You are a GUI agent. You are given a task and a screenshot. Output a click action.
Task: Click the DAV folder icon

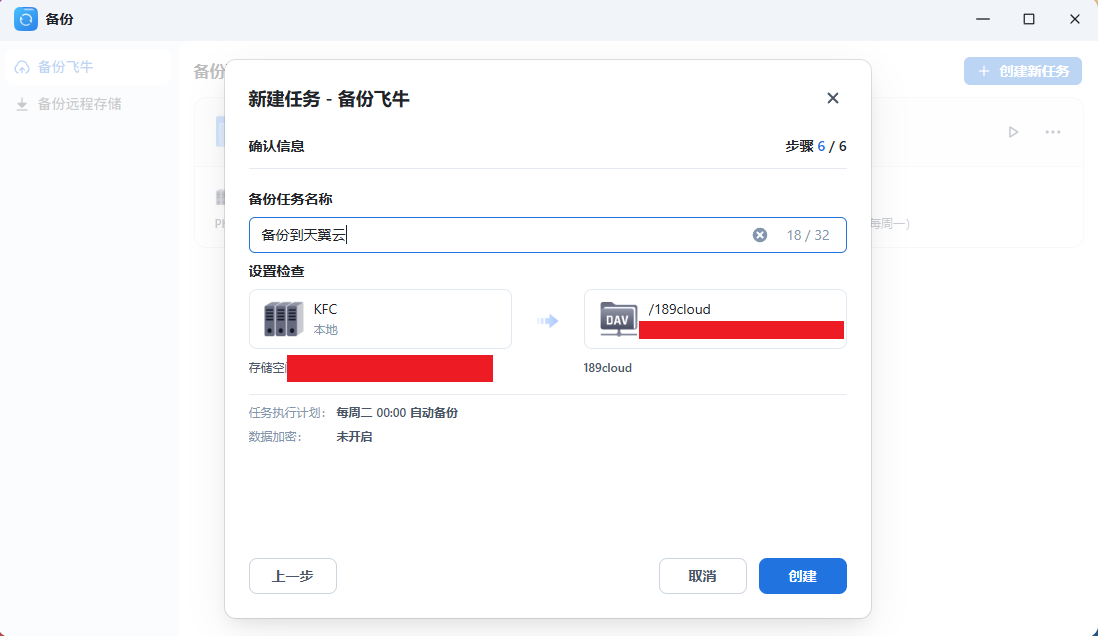619,319
